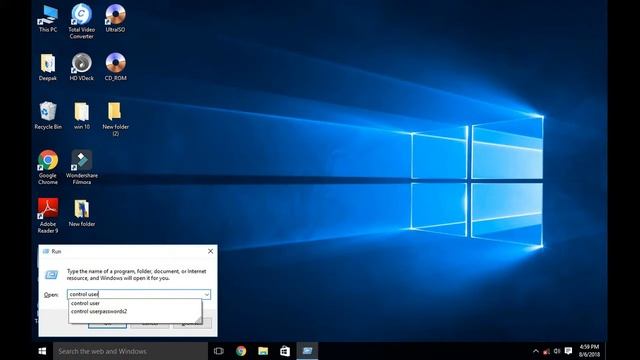Open UltraISO desktop shortcut

pyautogui.click(x=115, y=18)
